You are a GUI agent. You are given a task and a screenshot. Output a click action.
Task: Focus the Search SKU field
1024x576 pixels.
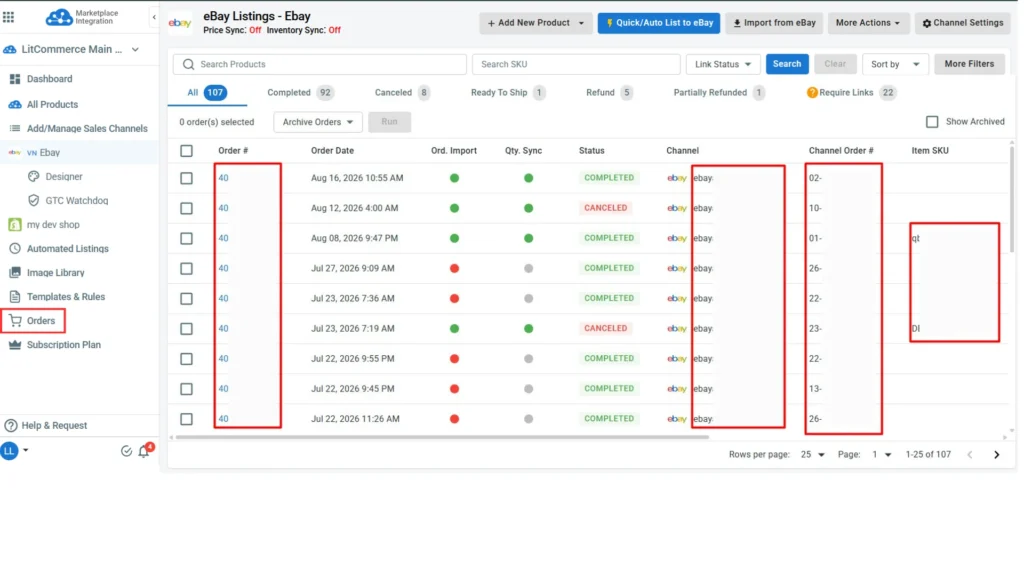(x=576, y=65)
